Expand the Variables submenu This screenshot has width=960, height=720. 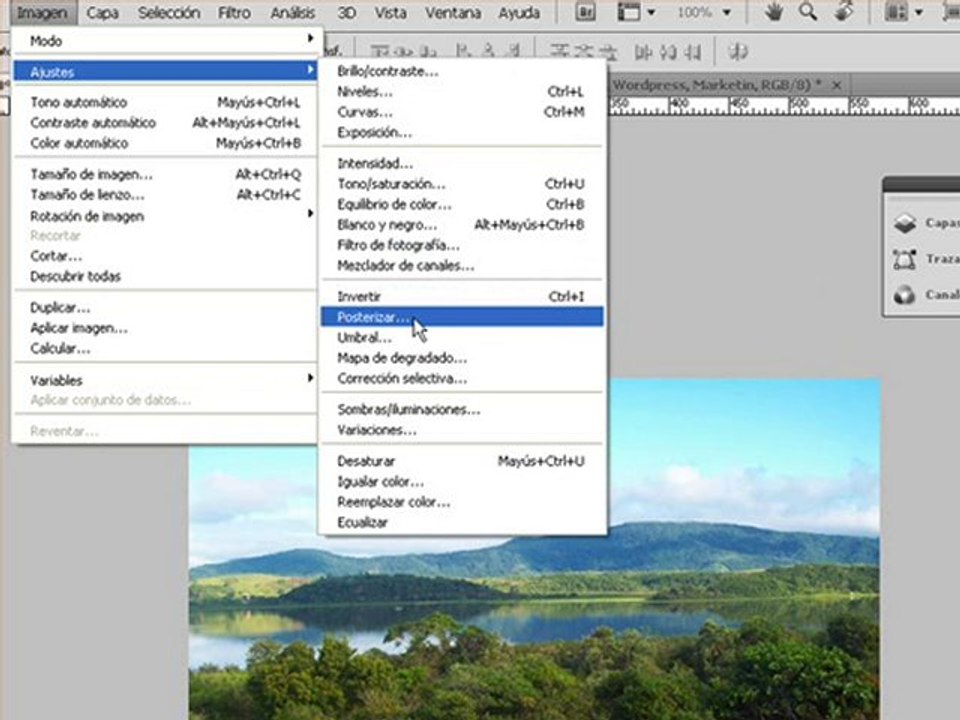pos(164,380)
